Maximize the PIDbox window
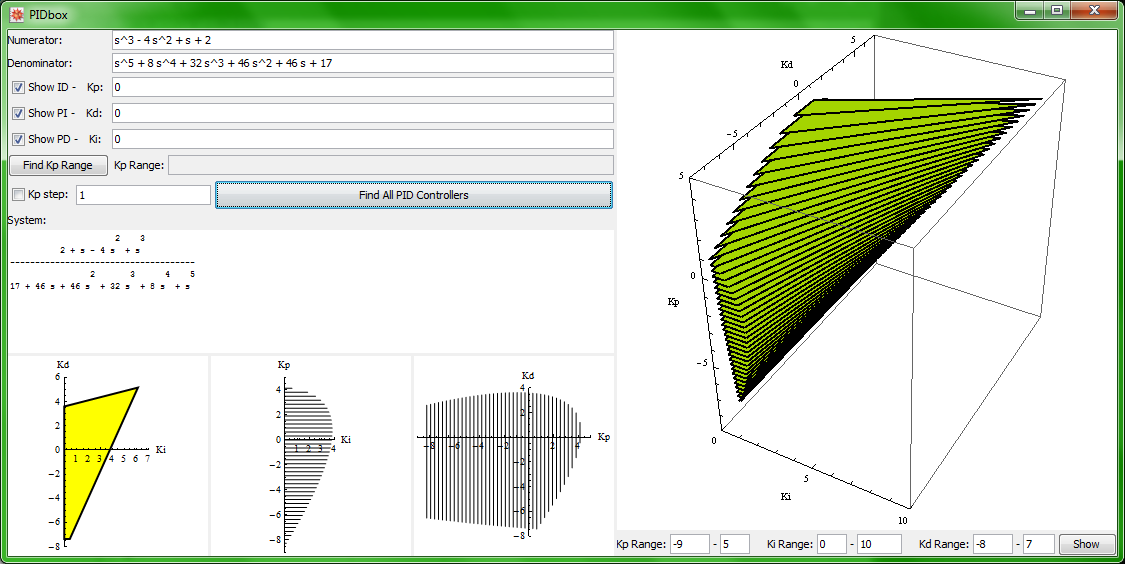The height and width of the screenshot is (564, 1125). [x=1056, y=11]
